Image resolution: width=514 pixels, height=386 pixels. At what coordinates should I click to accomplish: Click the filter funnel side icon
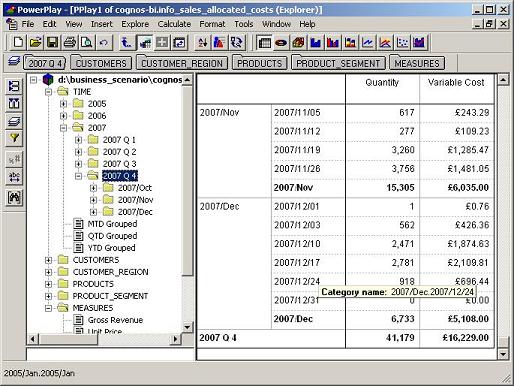(14, 138)
